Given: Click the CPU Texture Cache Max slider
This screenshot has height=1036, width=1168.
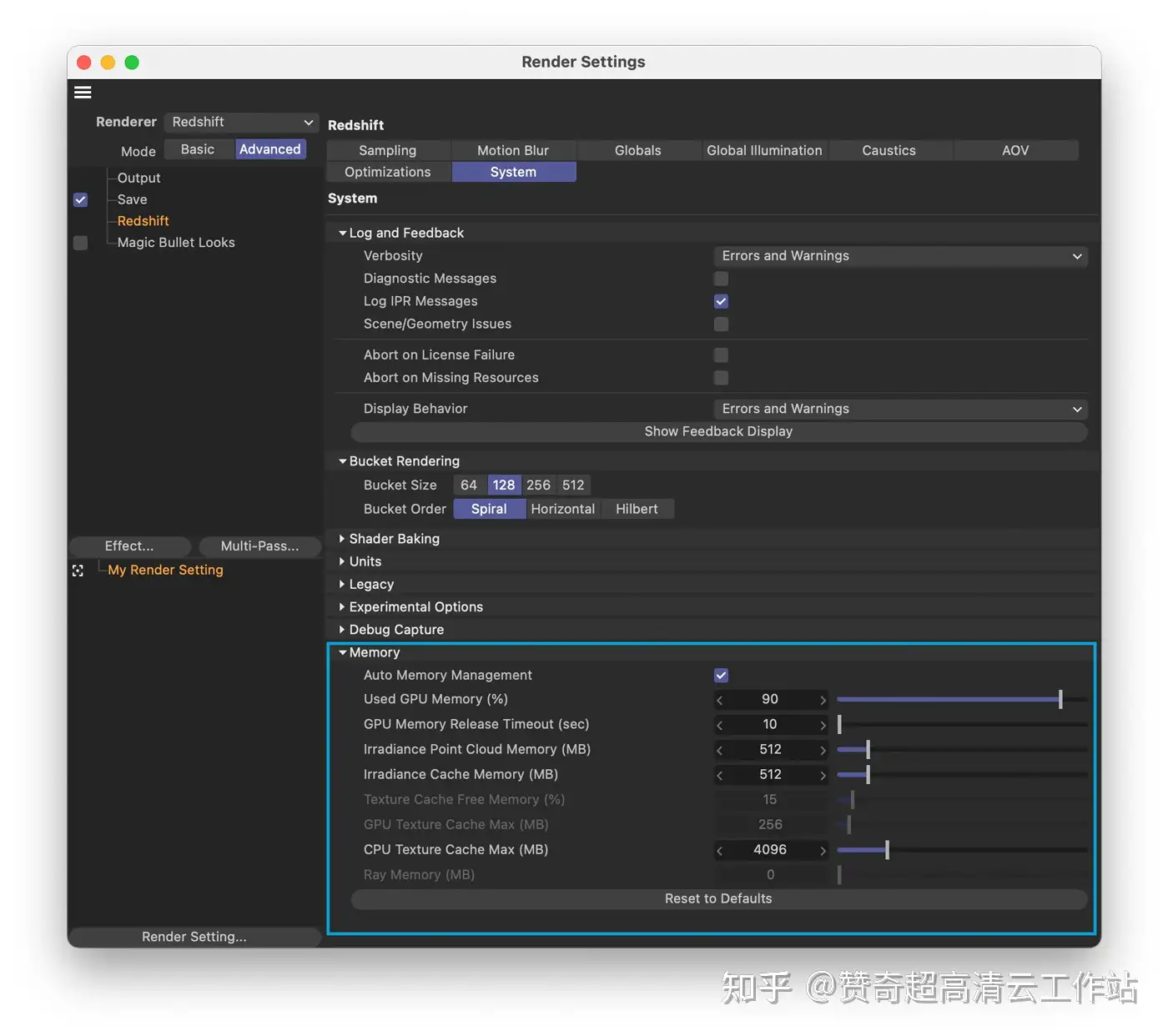Looking at the screenshot, I should [x=962, y=850].
